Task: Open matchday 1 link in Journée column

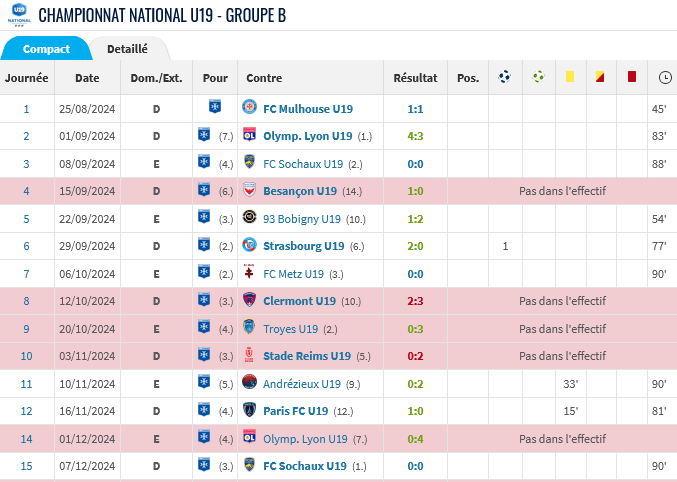Action: [26, 109]
